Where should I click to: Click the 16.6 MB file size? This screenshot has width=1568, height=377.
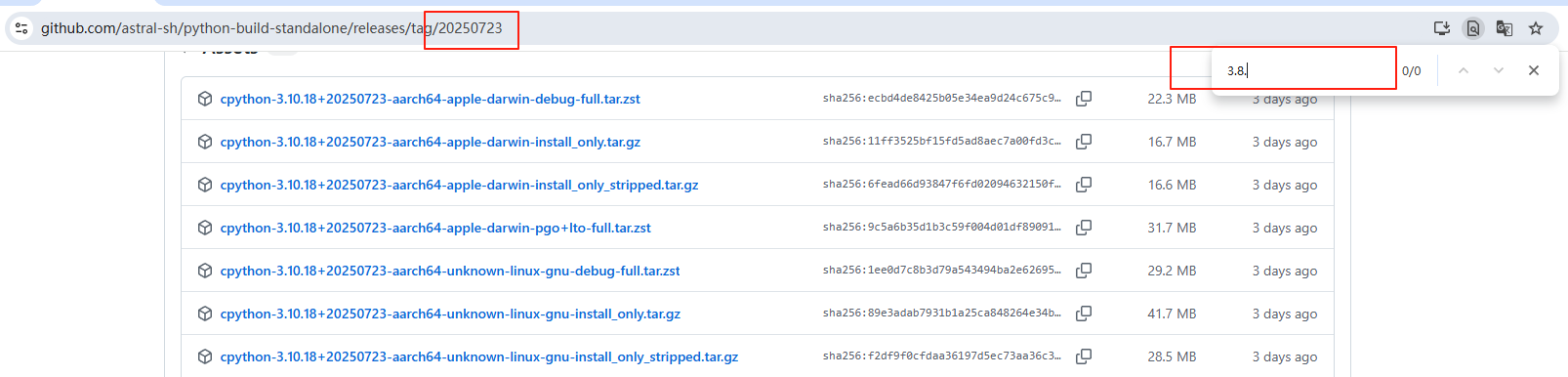point(1172,185)
